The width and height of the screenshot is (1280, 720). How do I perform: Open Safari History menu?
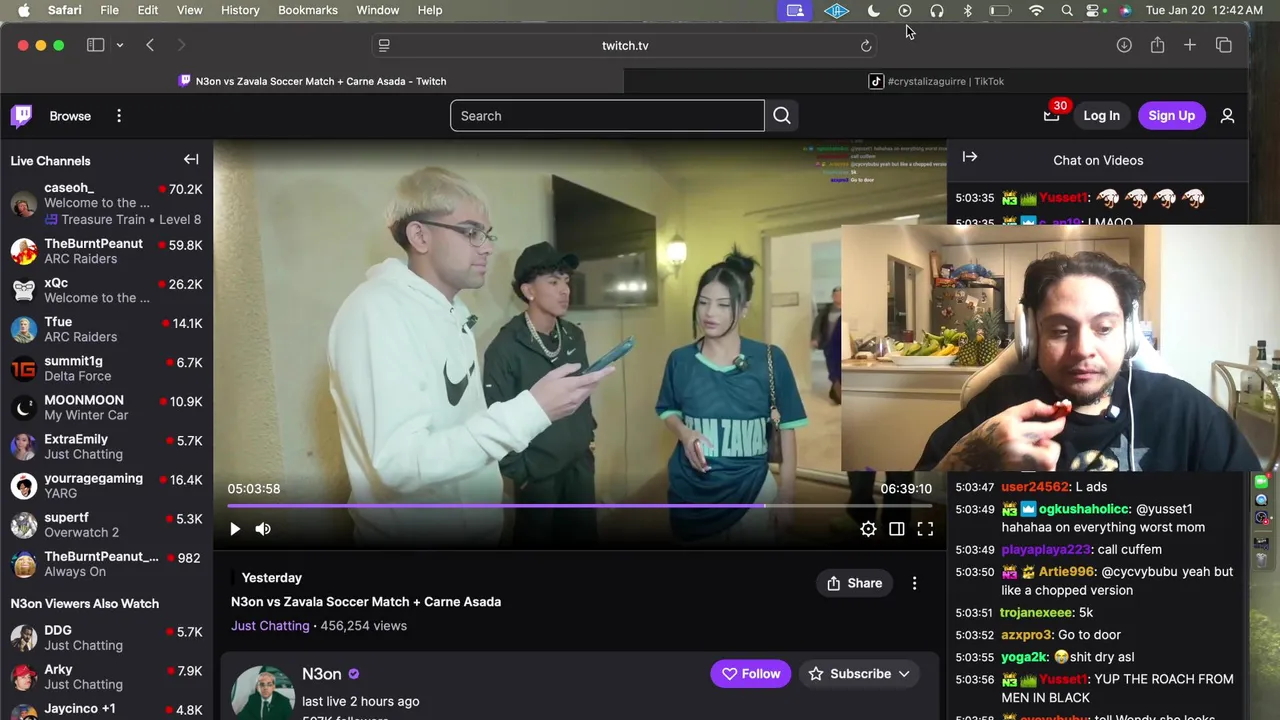click(x=239, y=10)
